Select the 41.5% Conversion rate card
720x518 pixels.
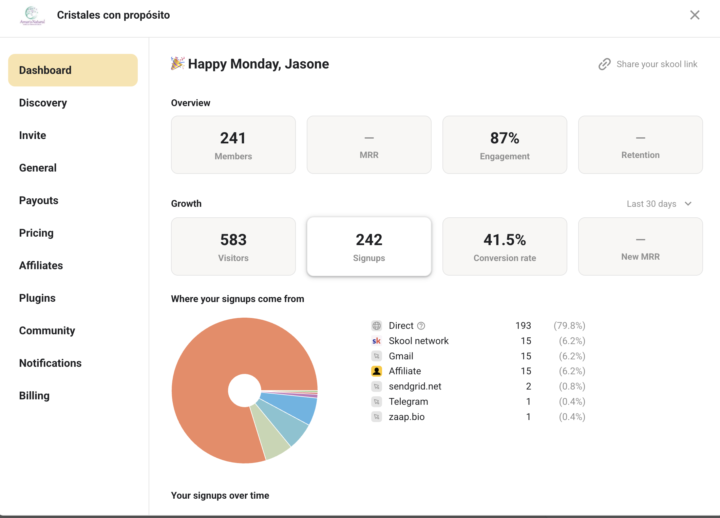click(x=505, y=247)
